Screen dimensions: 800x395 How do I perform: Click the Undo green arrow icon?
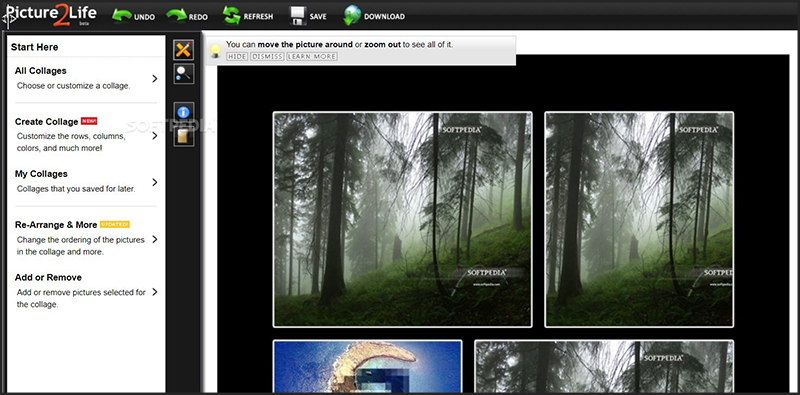(121, 16)
